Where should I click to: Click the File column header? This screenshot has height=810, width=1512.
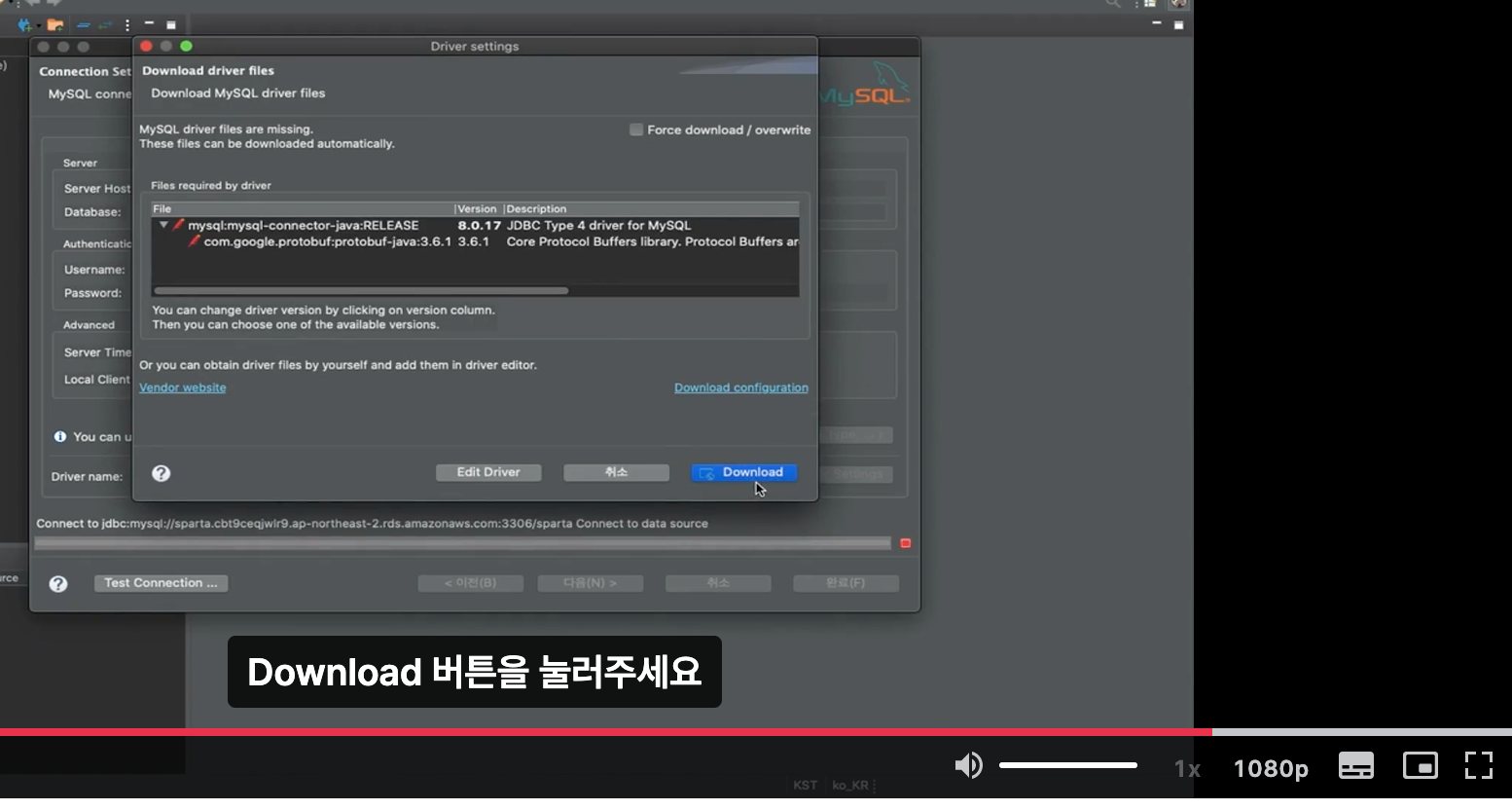(x=303, y=208)
